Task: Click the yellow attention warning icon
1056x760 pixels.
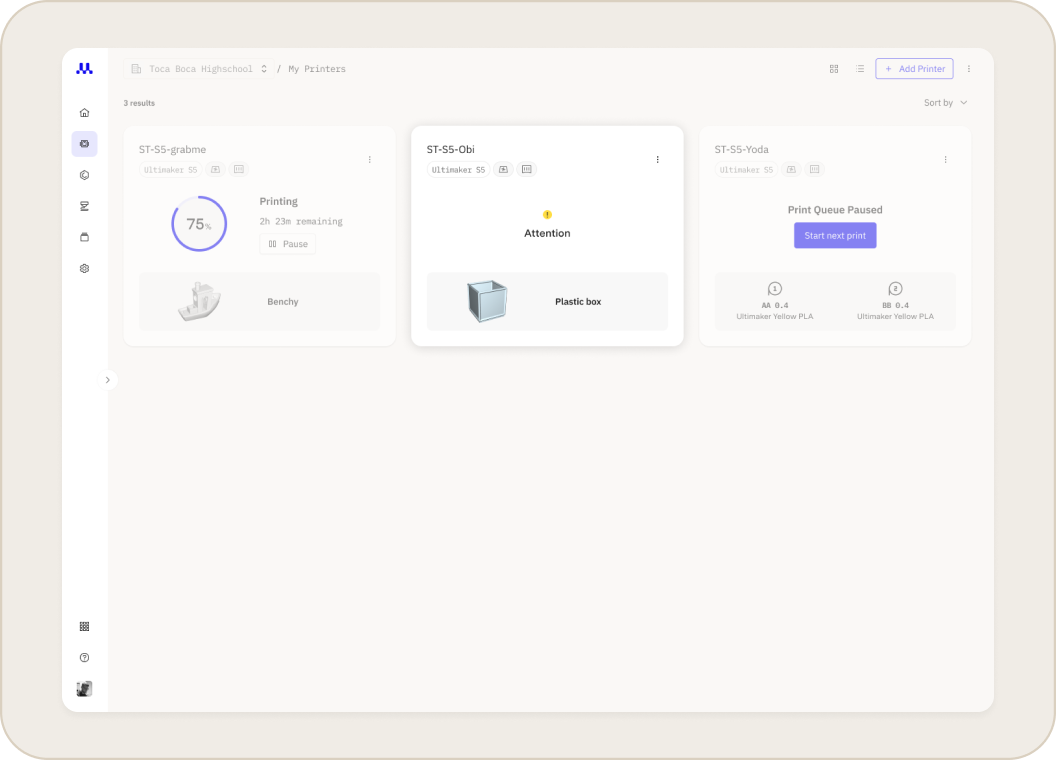Action: tap(547, 215)
